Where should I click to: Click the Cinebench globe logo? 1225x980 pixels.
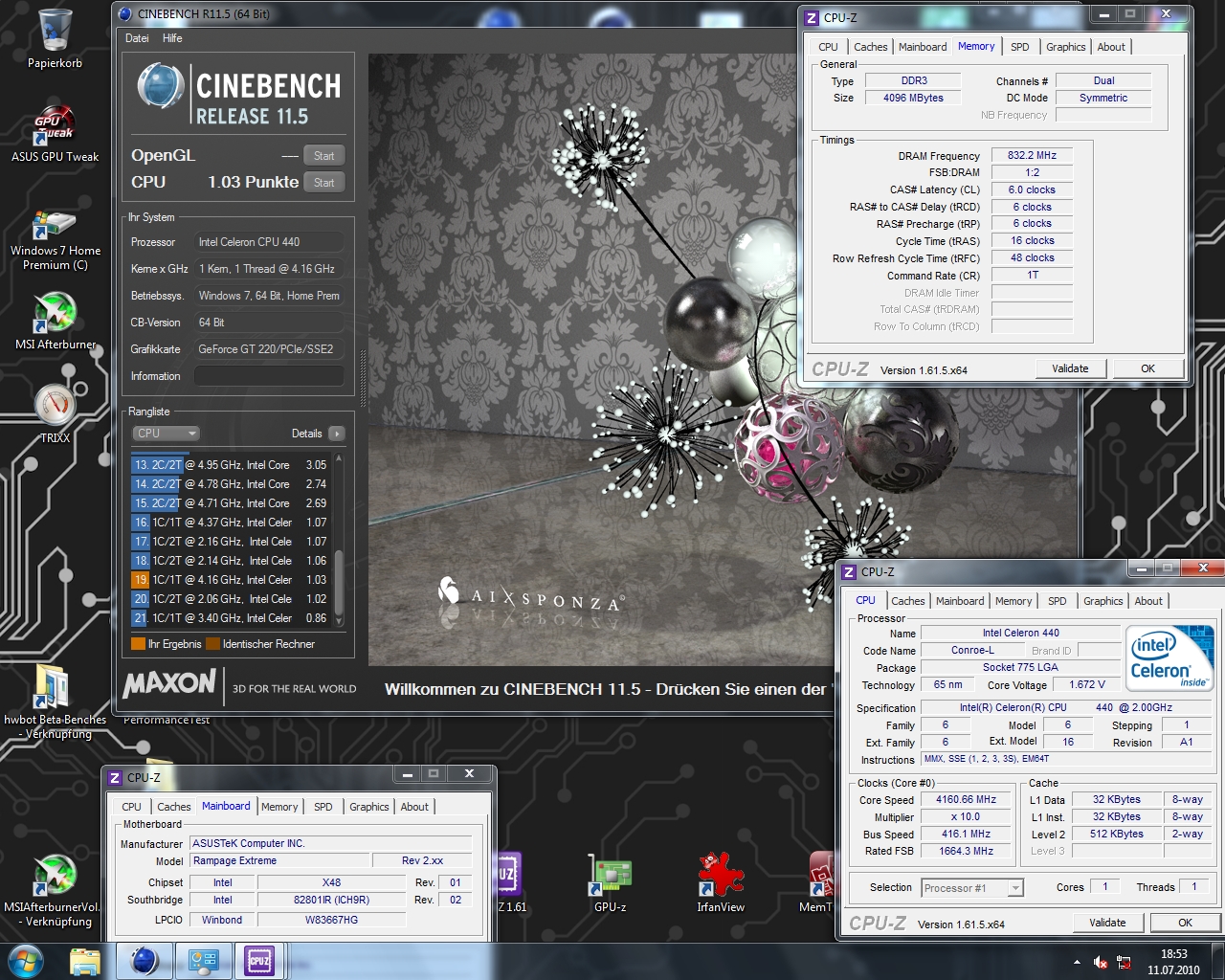pos(161,87)
